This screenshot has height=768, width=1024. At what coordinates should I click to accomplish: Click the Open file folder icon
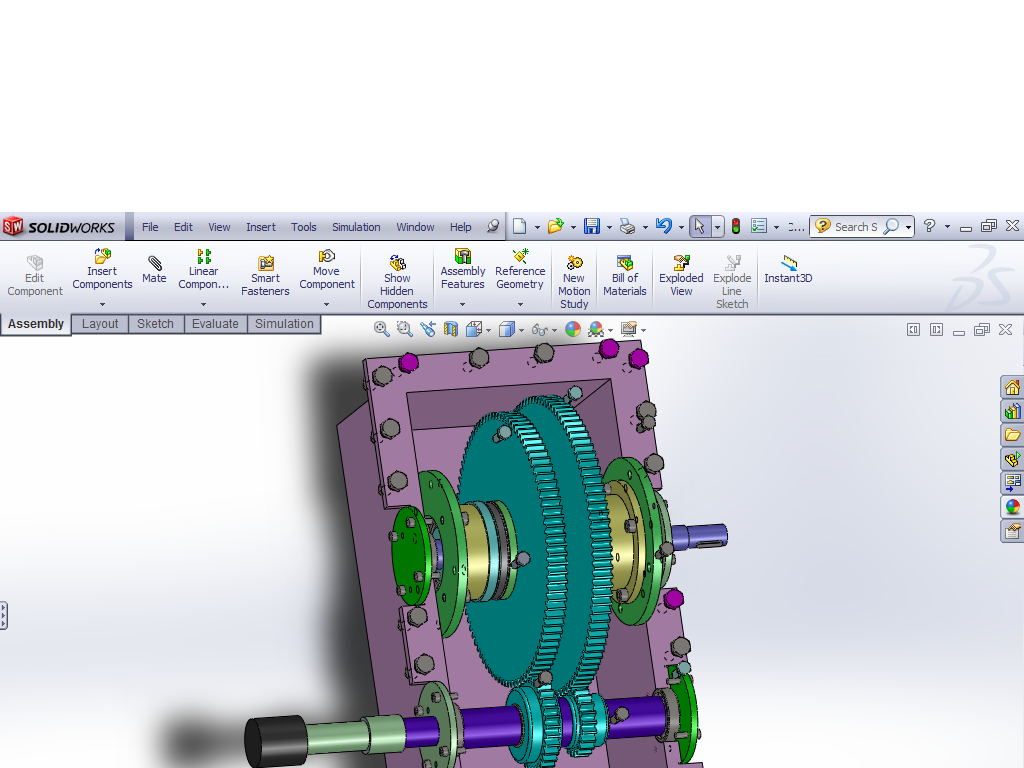(556, 226)
